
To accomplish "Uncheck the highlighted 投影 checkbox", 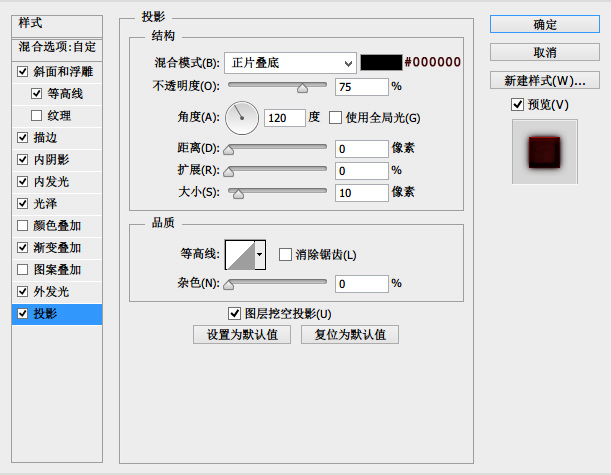I will (23, 314).
